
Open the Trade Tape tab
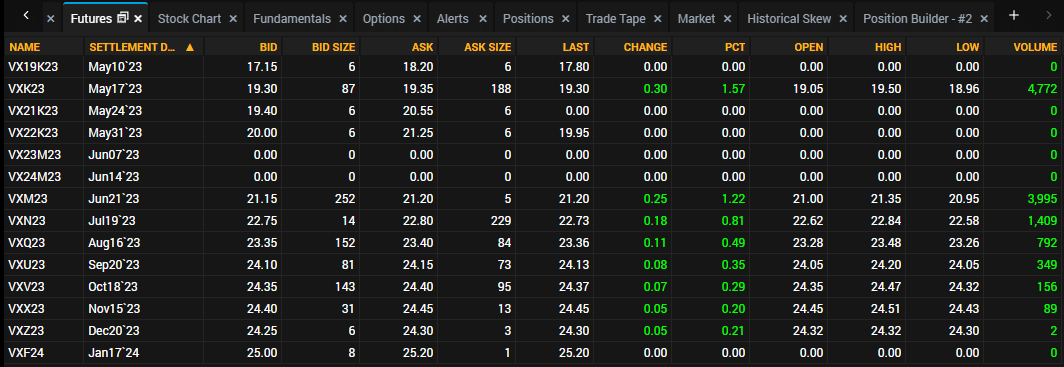click(615, 19)
